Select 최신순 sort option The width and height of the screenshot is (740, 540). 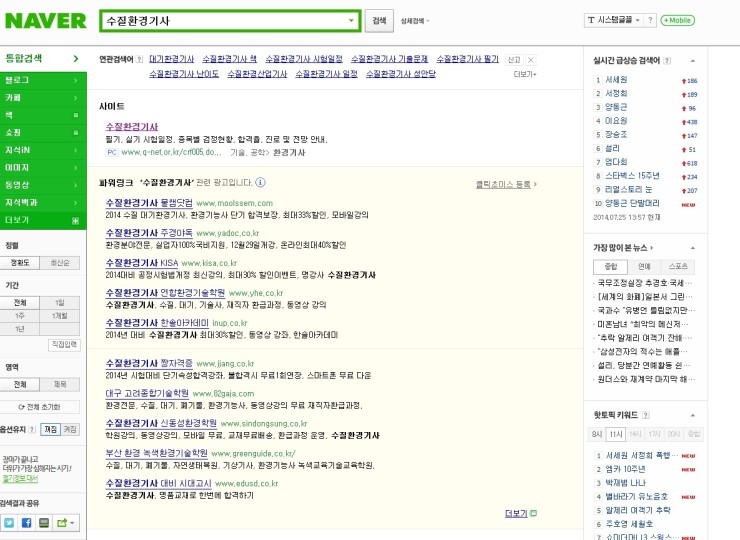pyautogui.click(x=60, y=263)
